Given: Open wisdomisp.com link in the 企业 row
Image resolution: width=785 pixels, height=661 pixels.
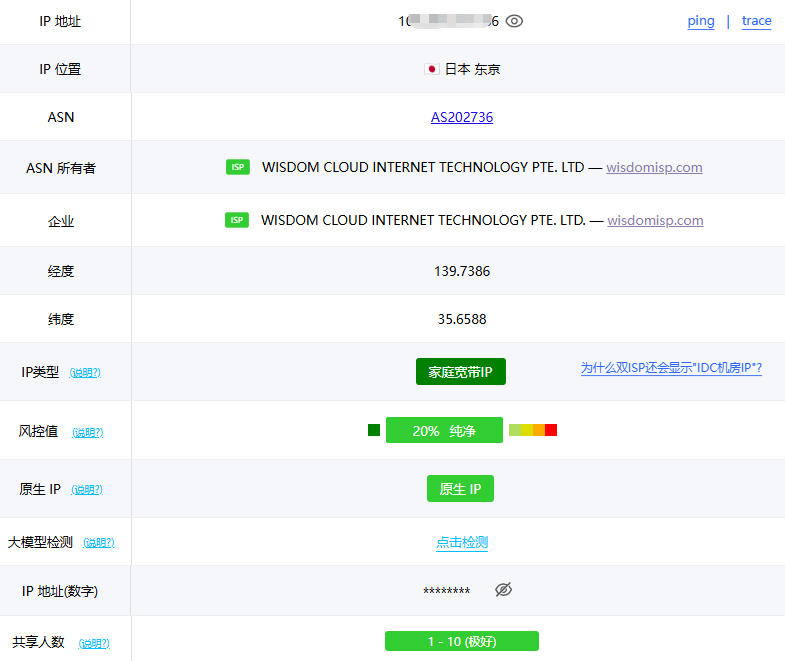Looking at the screenshot, I should click(x=655, y=220).
